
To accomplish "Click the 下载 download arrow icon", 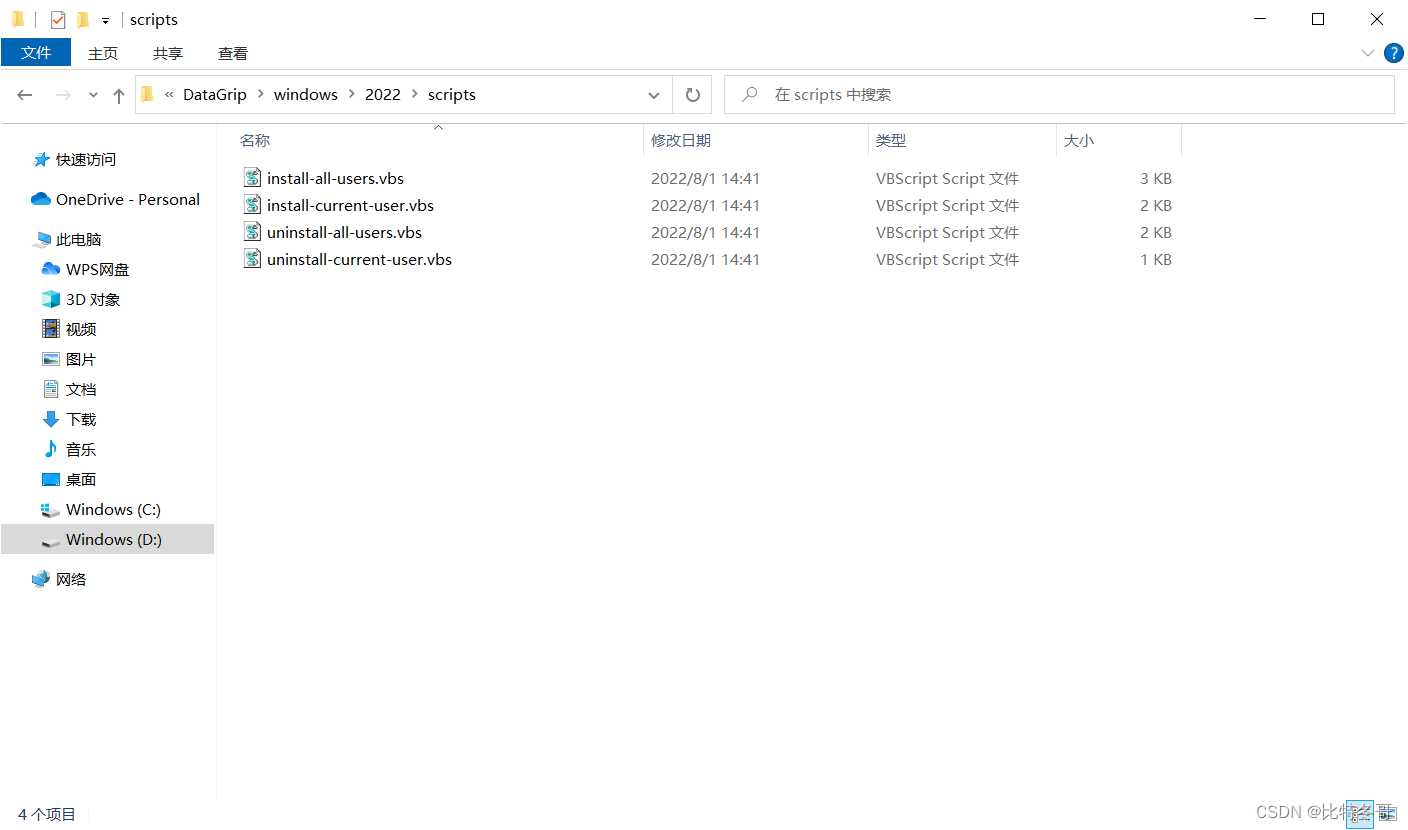I will (51, 419).
